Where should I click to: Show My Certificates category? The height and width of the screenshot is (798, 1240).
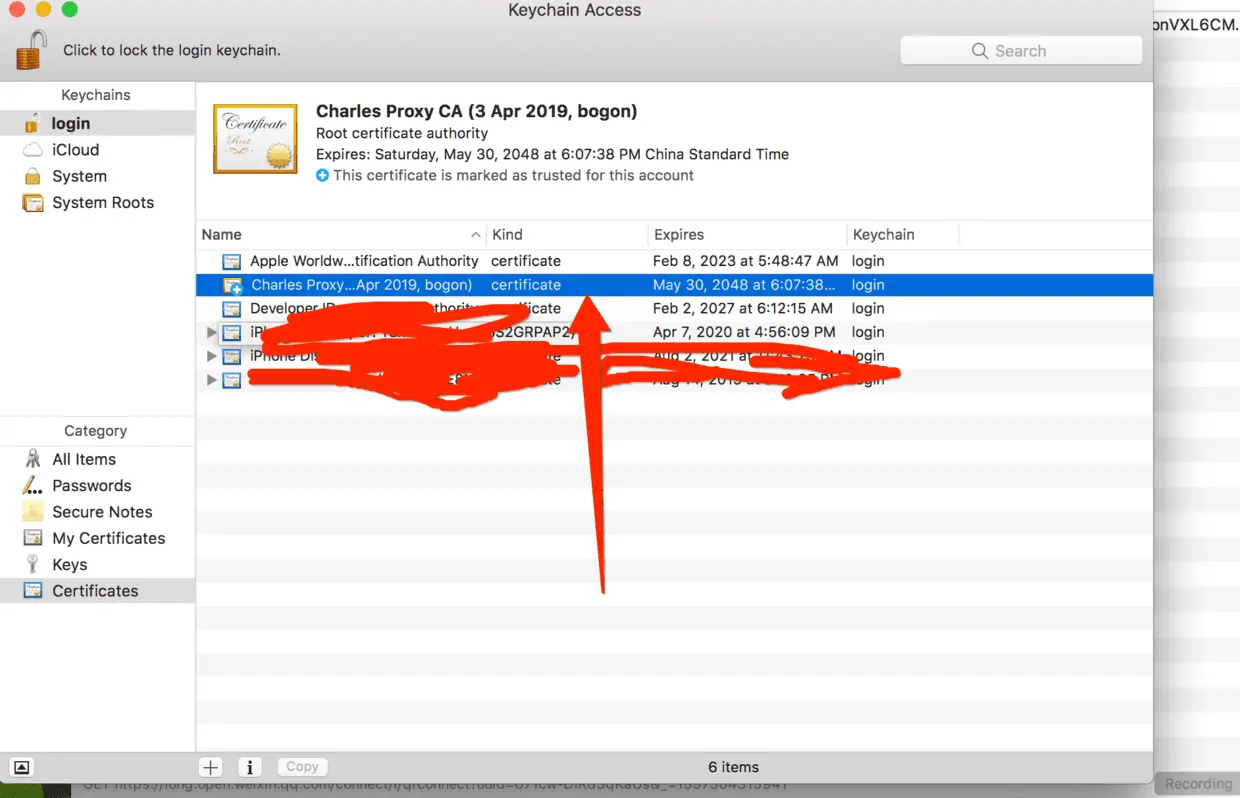click(97, 538)
